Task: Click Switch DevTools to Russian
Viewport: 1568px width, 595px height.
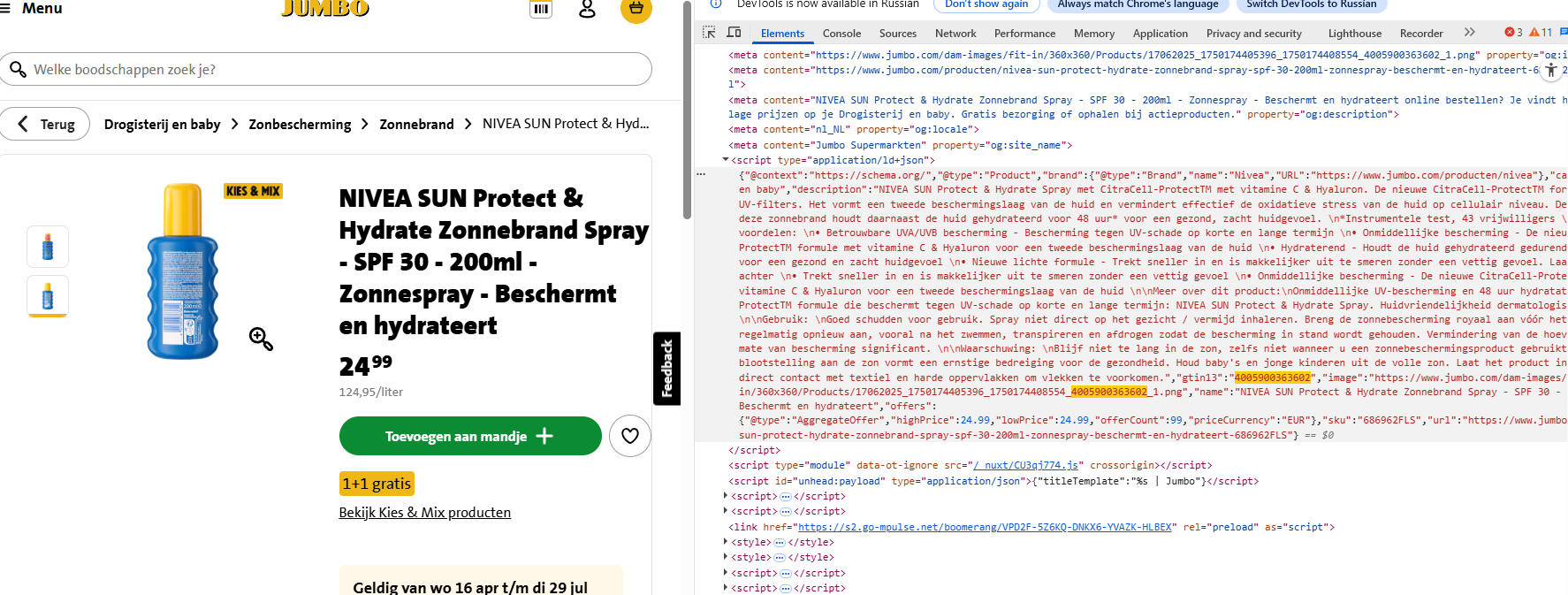Action: pos(1311,4)
